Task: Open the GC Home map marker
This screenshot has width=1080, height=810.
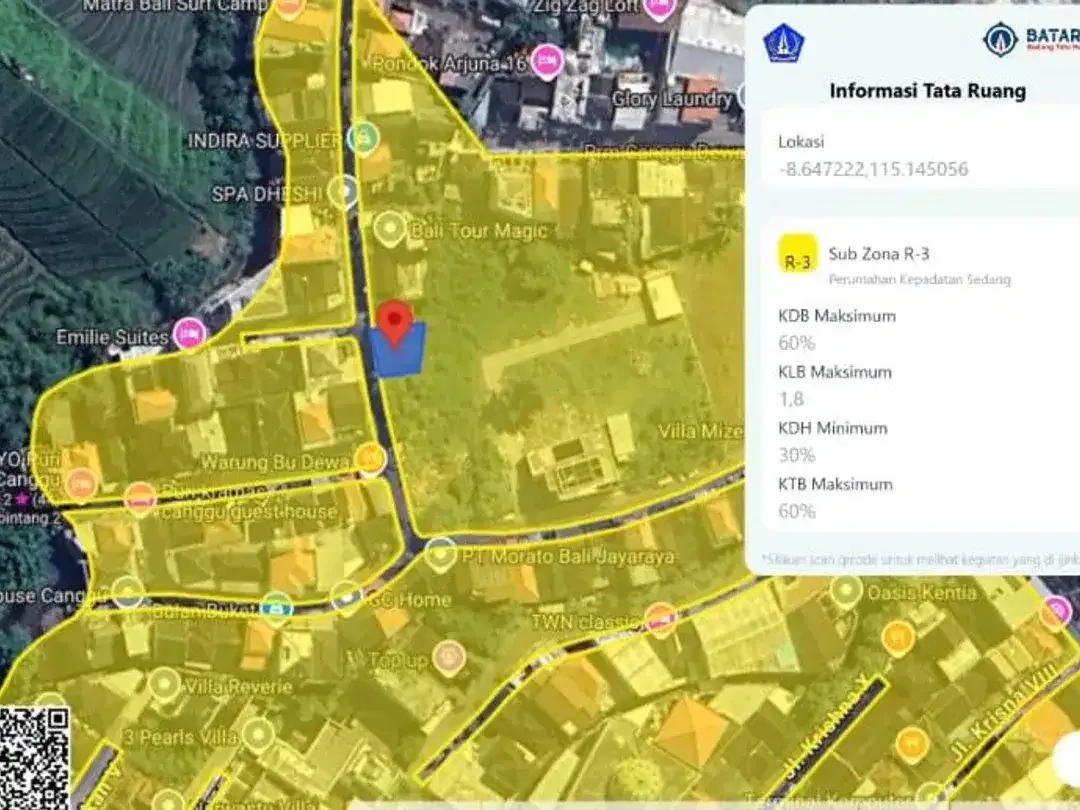Action: tap(346, 598)
